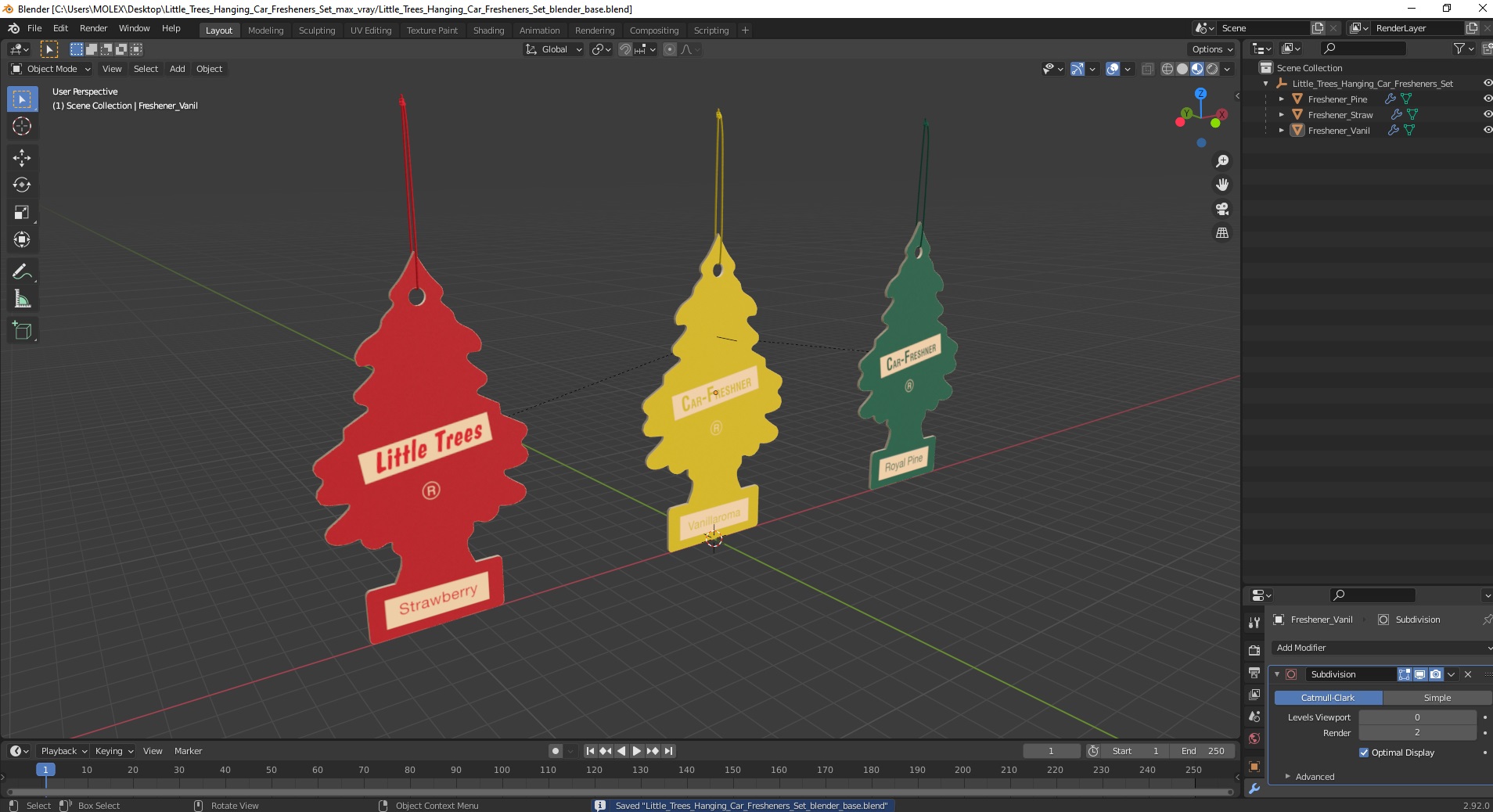Toggle viewport overlays button
Screen dimensions: 1493x812
[x=1113, y=69]
